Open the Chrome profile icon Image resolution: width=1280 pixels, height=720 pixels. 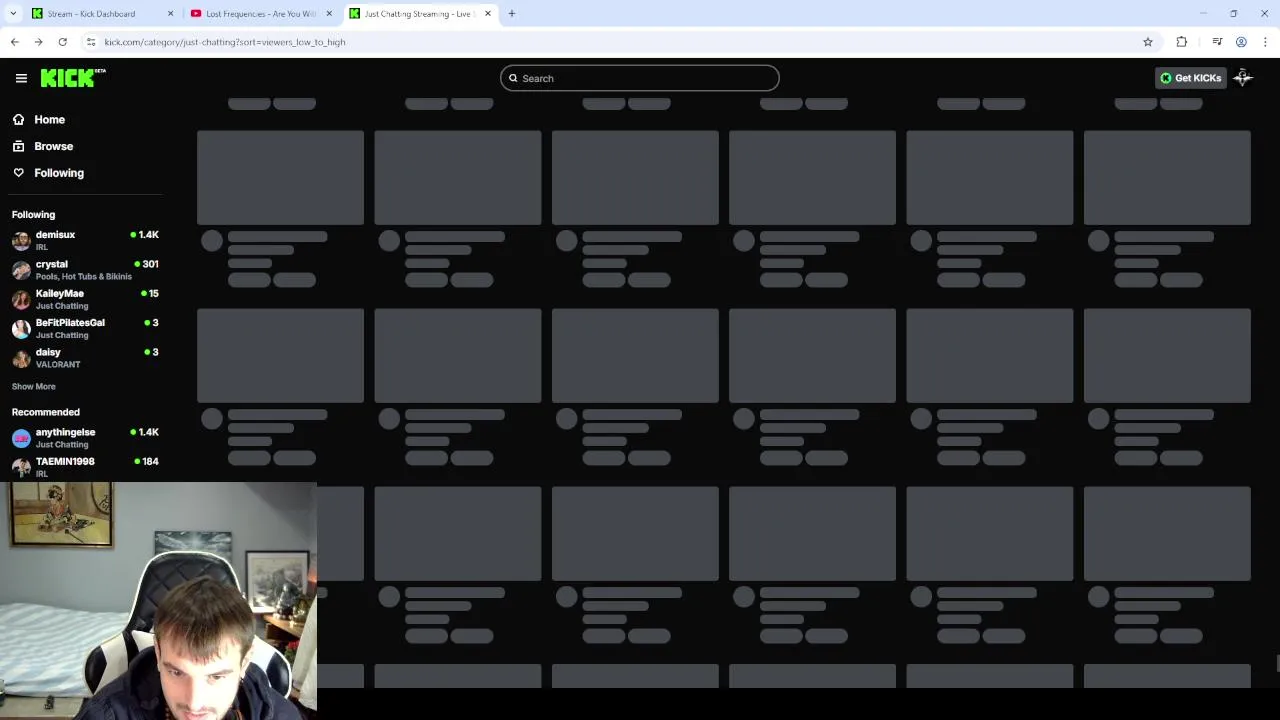click(1241, 42)
